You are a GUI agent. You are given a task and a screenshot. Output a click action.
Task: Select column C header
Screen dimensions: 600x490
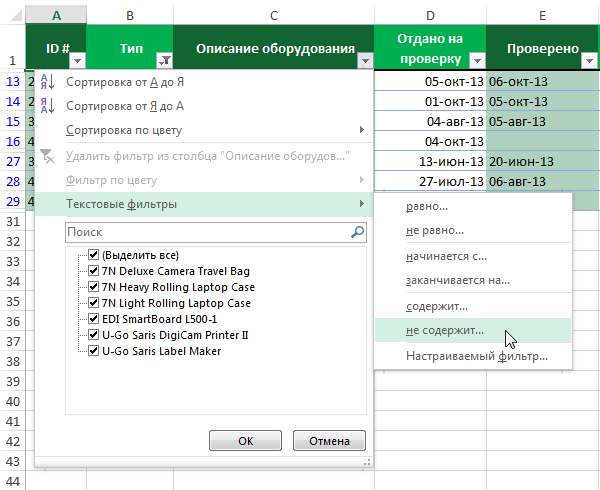274,15
